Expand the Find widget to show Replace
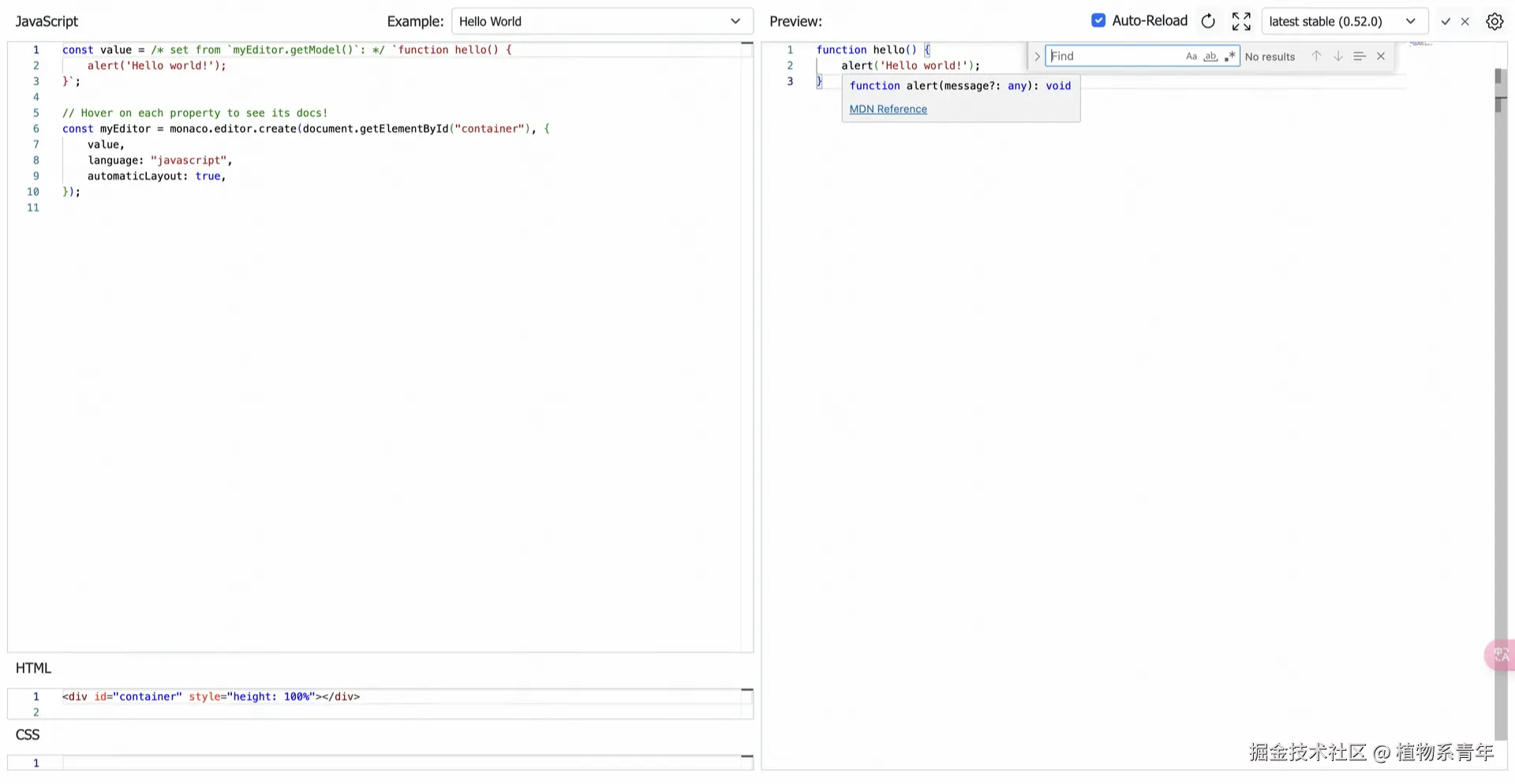Screen dimensions: 1515x784 [x=1037, y=56]
